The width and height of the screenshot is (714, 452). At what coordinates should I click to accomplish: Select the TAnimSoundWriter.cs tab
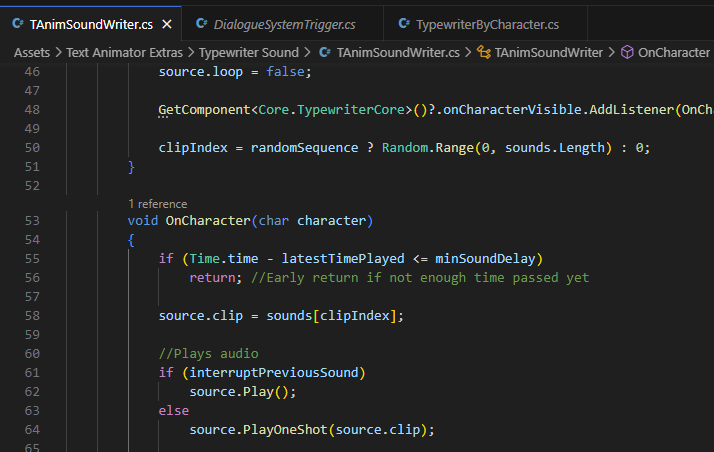[x=91, y=24]
